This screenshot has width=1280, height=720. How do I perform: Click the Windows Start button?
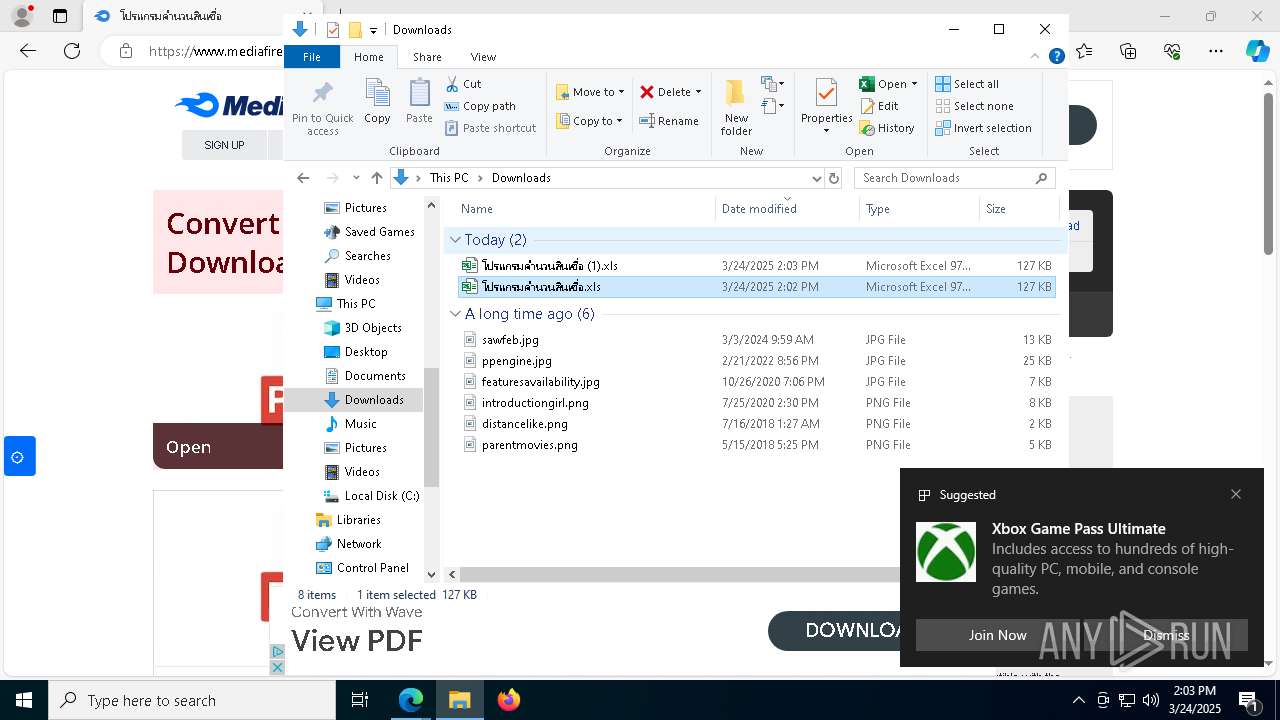24,700
